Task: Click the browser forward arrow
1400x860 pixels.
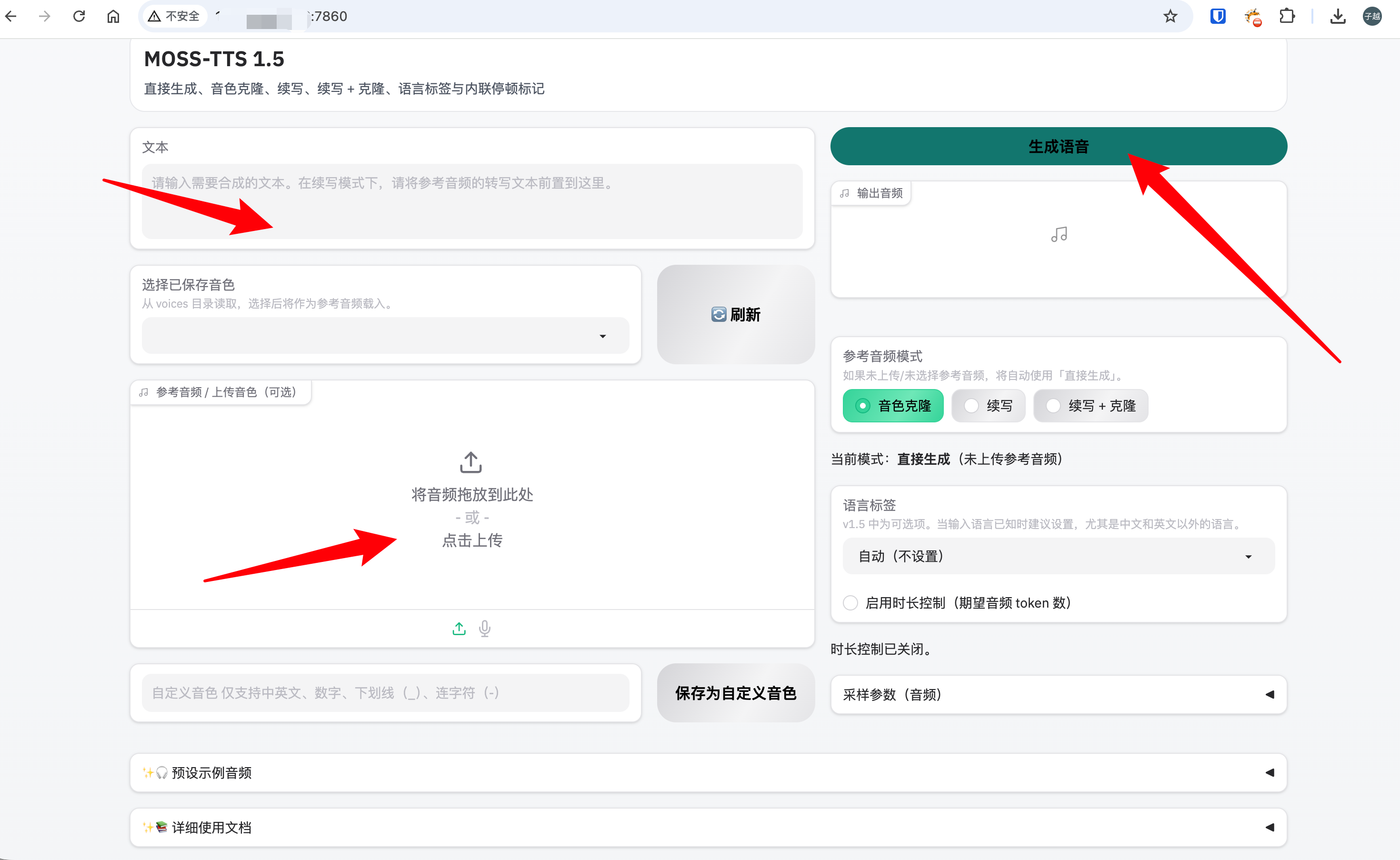Action: click(44, 16)
